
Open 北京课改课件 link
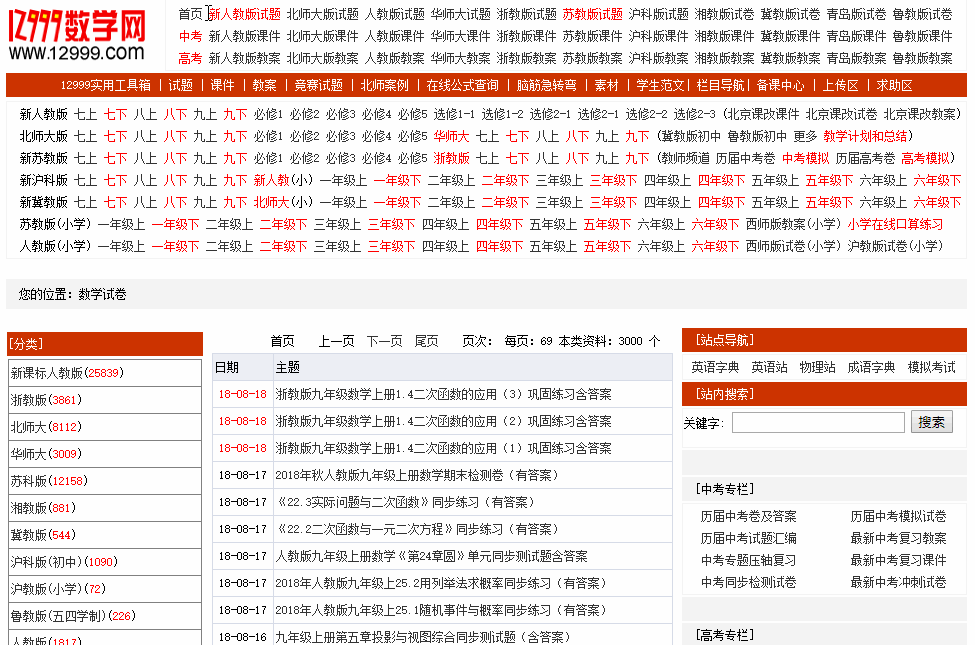click(763, 114)
